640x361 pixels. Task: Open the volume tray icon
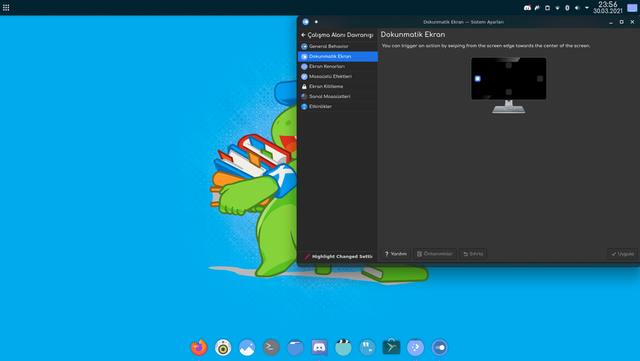577,8
